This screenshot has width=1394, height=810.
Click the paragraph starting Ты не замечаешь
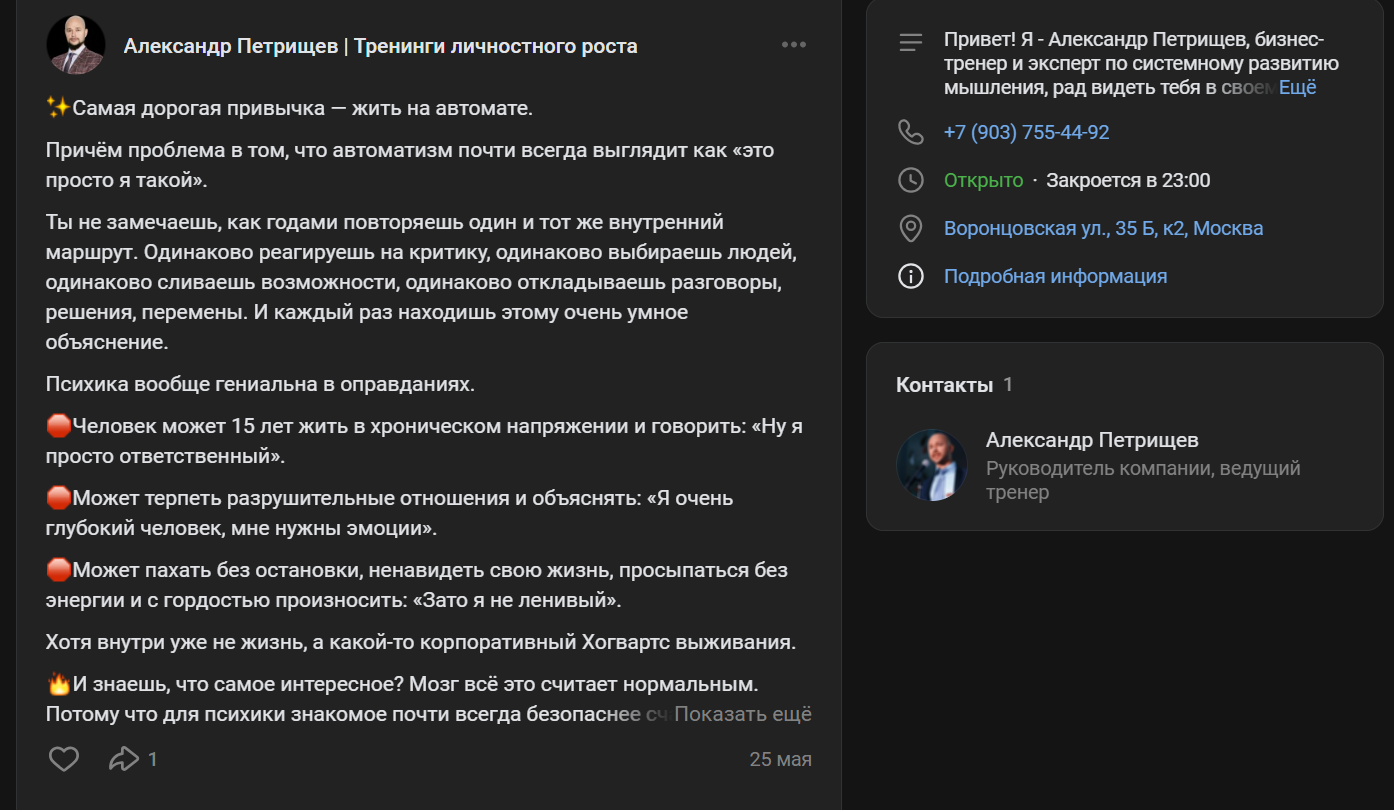(421, 282)
